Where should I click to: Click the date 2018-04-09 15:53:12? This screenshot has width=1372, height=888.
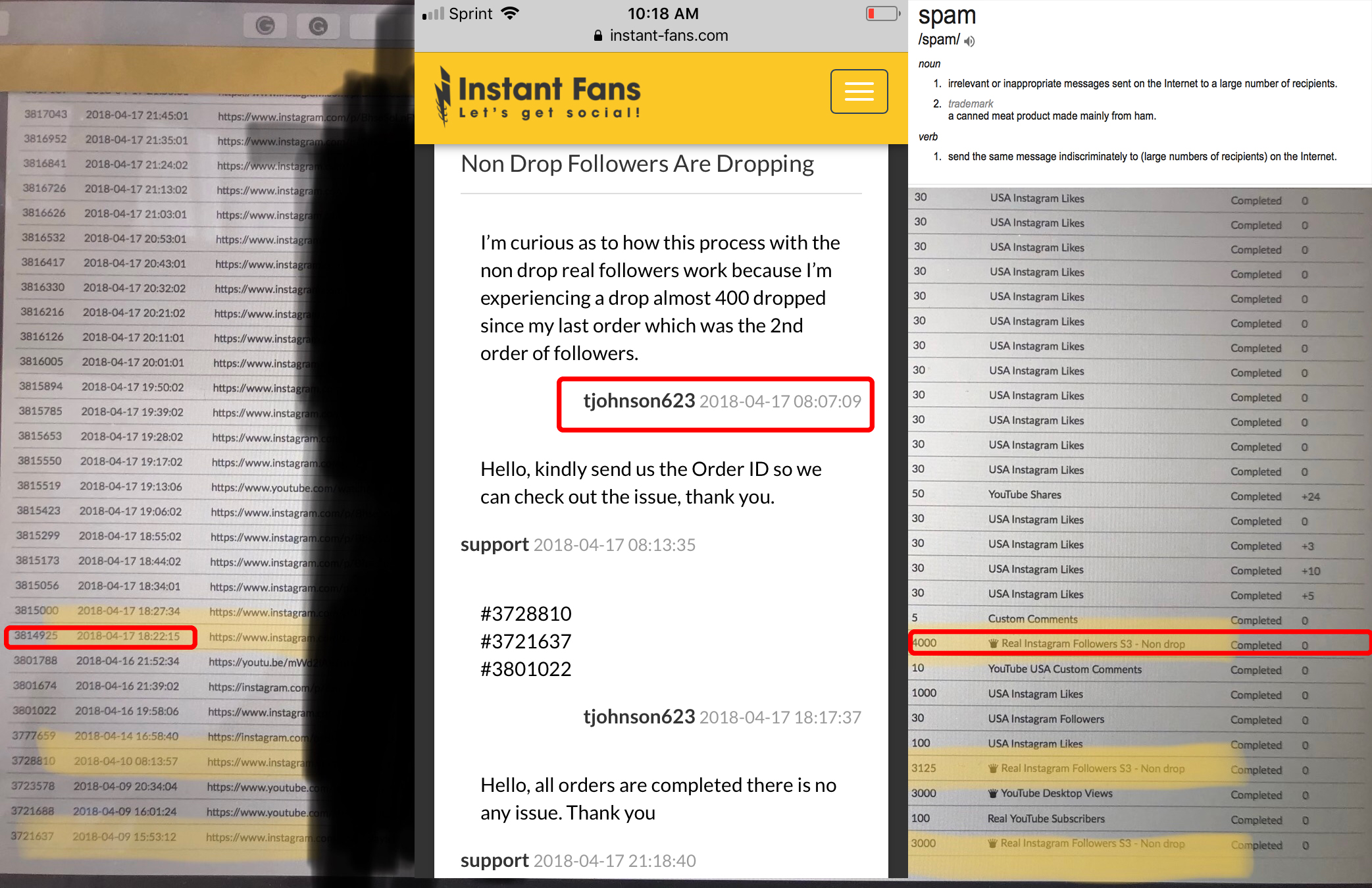[x=124, y=837]
